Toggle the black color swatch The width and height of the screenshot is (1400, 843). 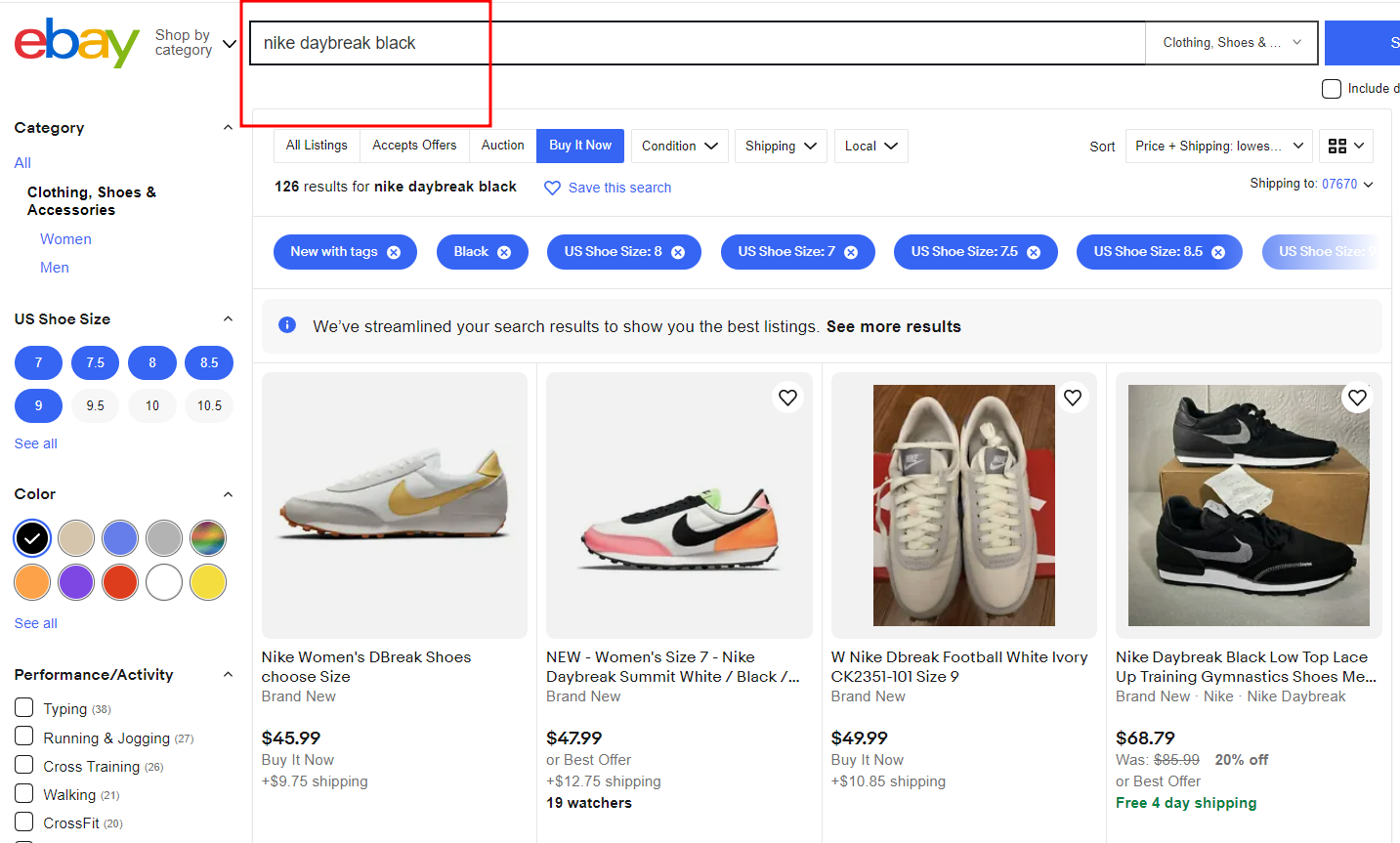click(x=32, y=538)
